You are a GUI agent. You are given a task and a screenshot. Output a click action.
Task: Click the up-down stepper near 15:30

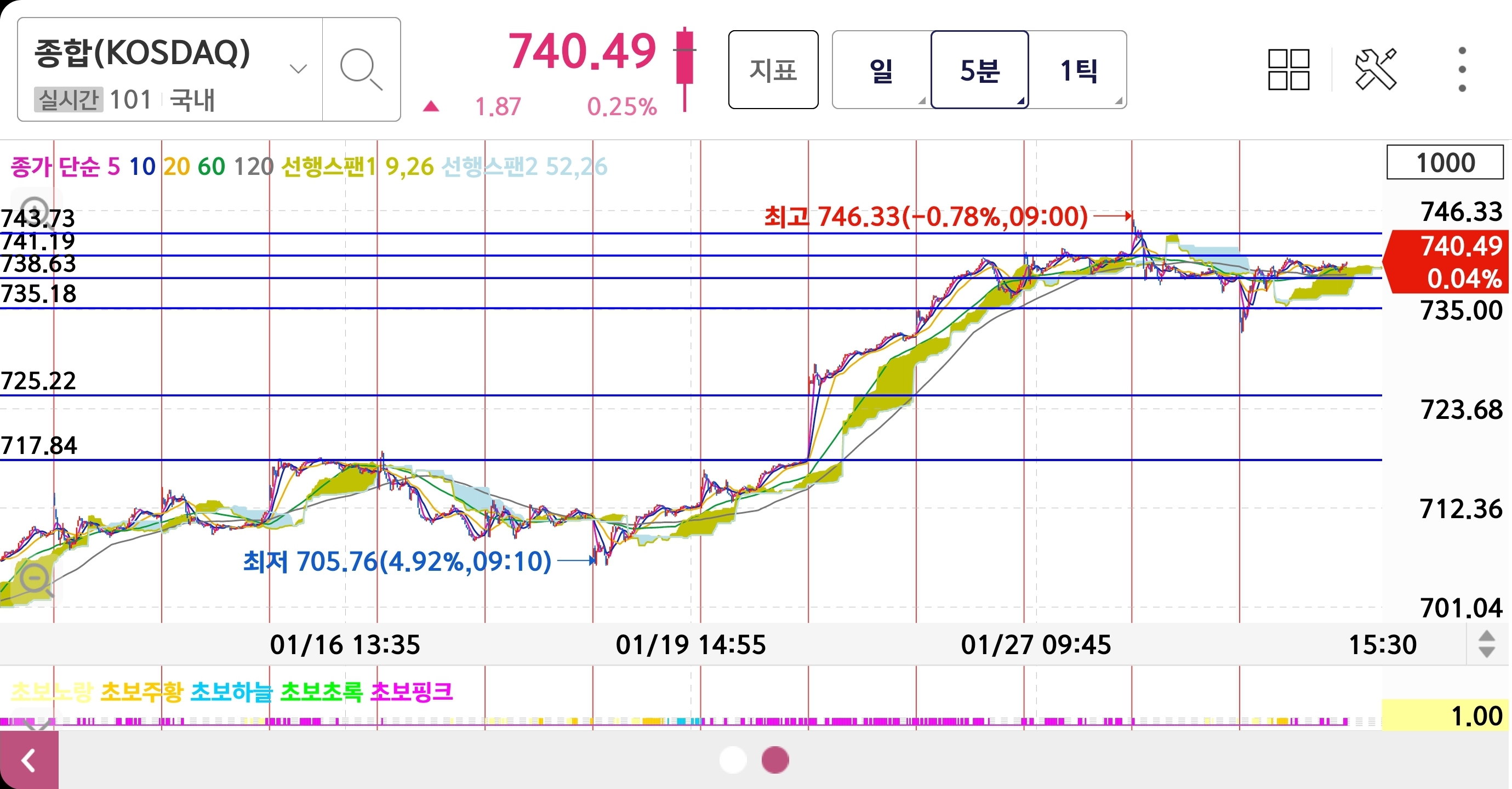[x=1486, y=645]
